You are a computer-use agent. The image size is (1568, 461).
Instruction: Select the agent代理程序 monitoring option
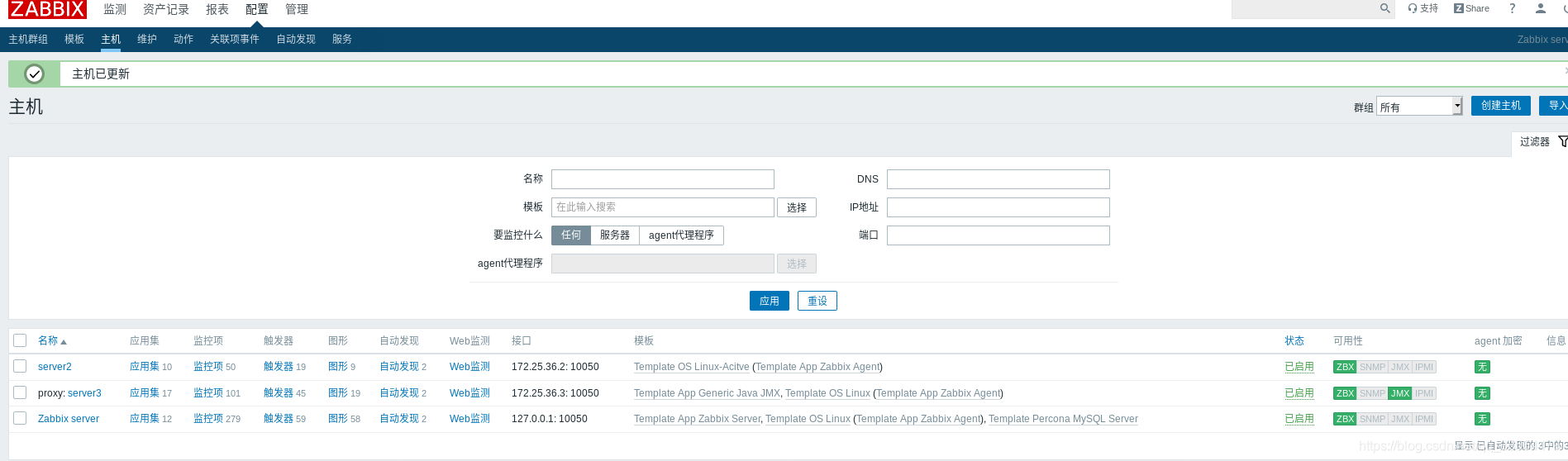click(x=681, y=235)
